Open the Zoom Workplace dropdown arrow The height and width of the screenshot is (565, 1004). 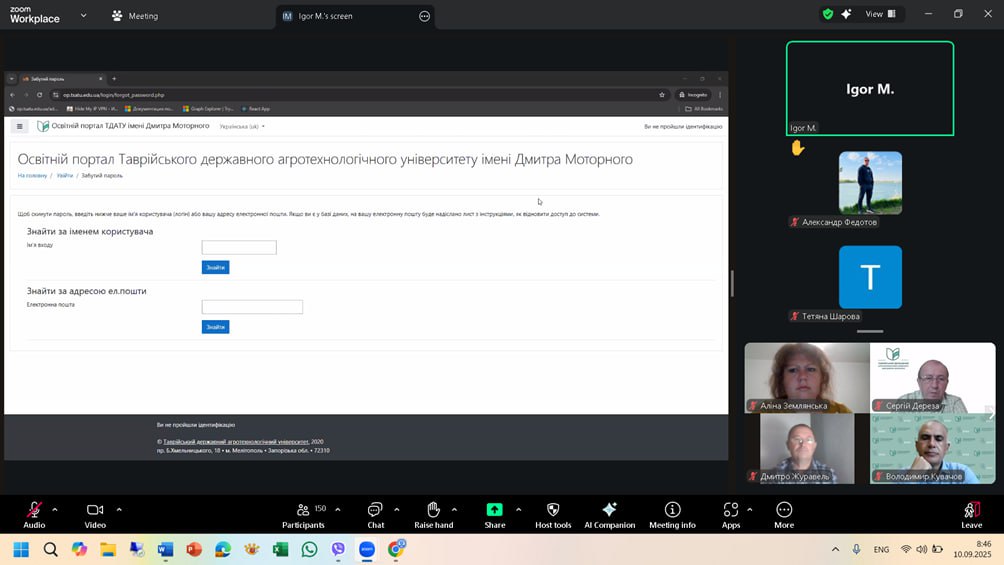83,15
